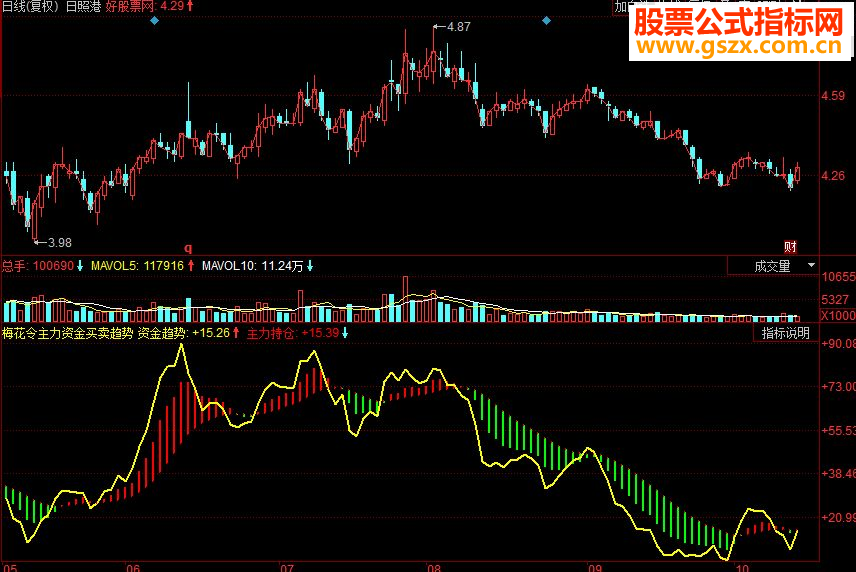Open the 指标说明 indicator description button

pyautogui.click(x=786, y=333)
